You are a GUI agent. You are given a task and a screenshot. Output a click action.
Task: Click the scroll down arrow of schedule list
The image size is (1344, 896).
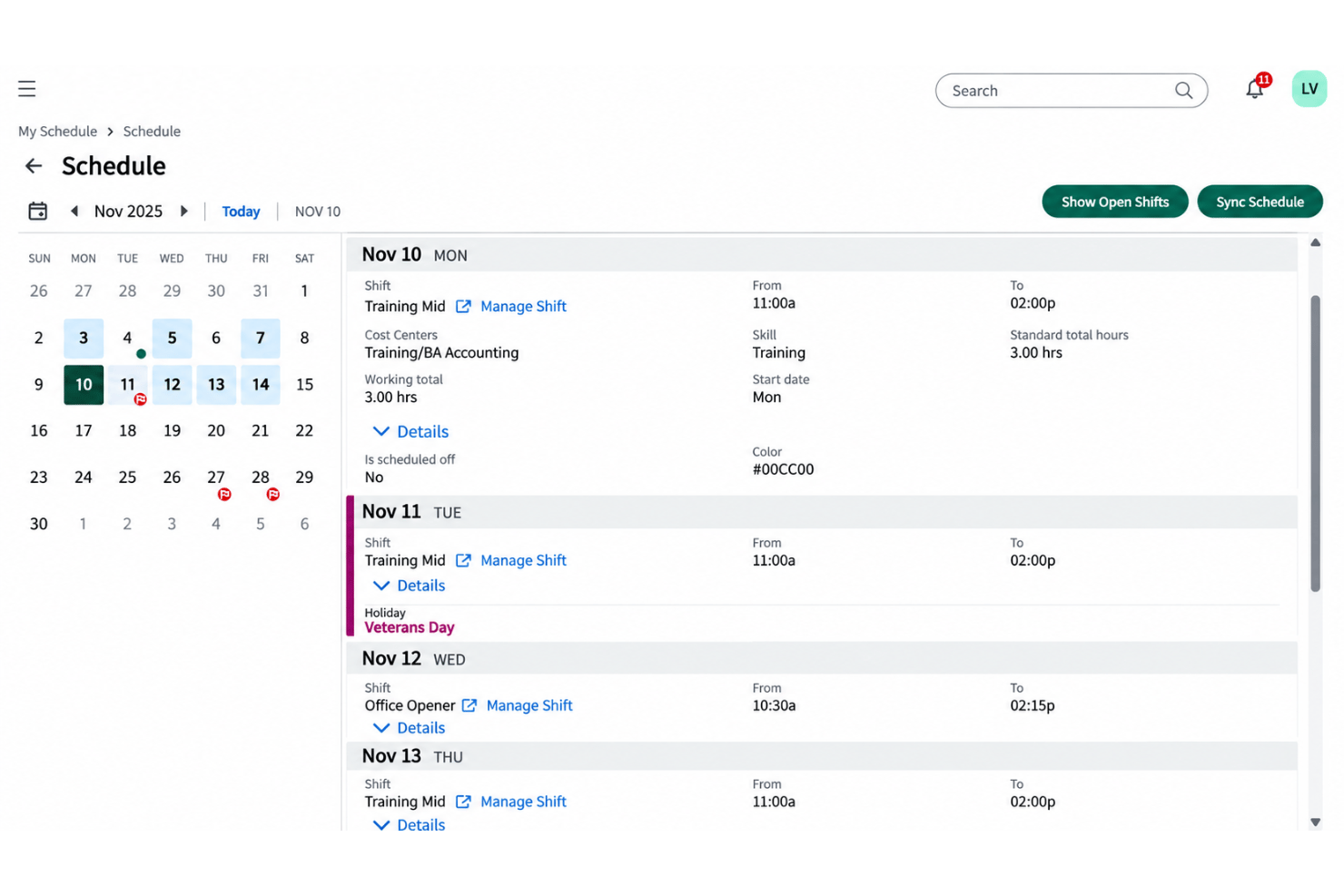[x=1315, y=822]
